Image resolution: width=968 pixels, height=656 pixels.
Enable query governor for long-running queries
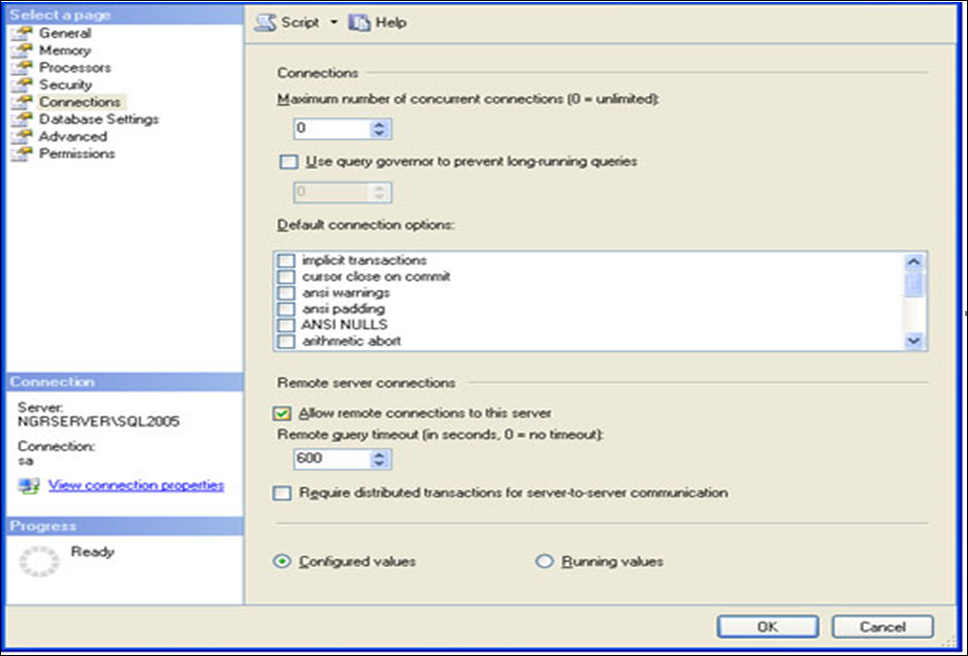coord(288,161)
